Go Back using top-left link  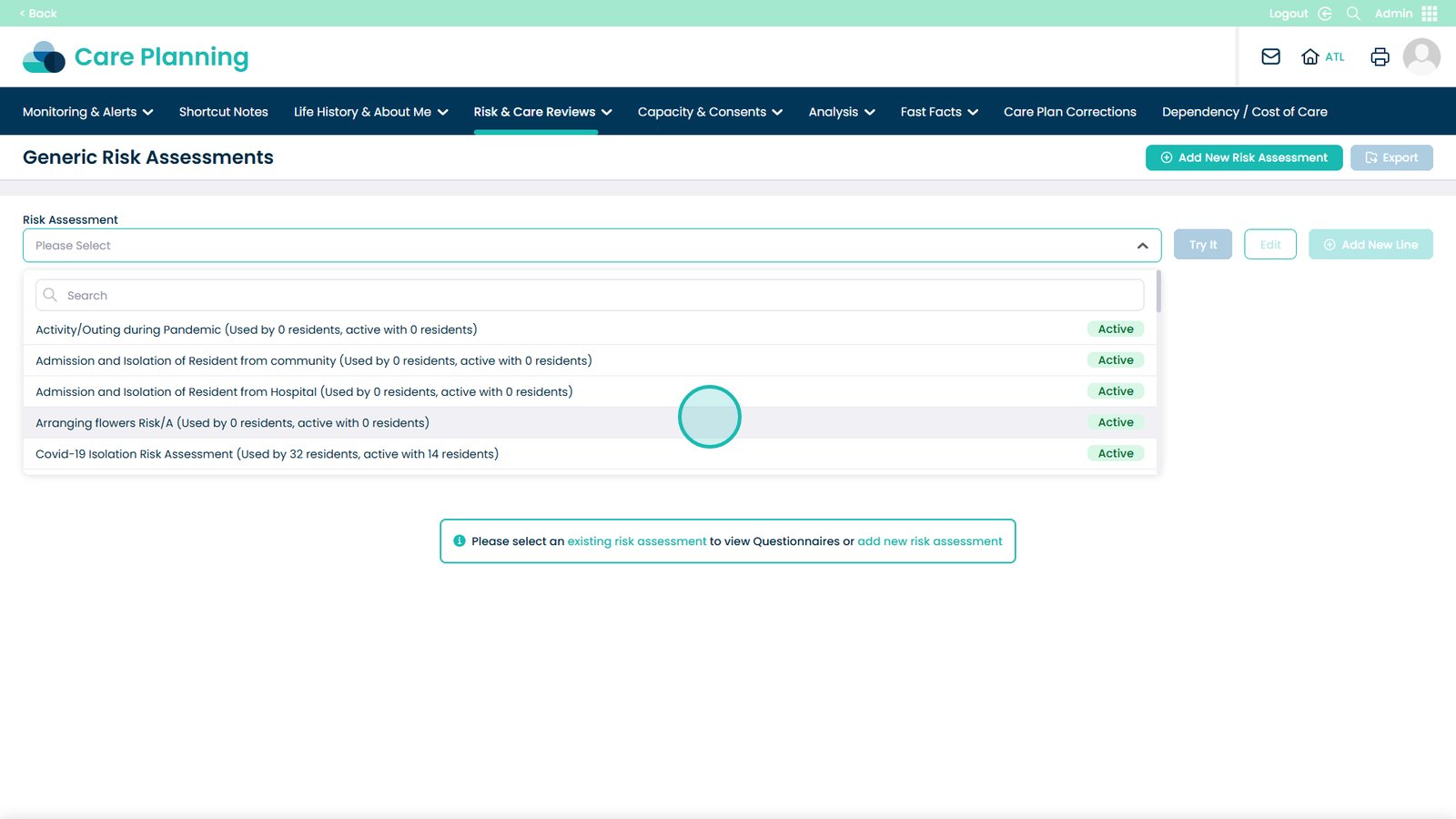coord(38,14)
